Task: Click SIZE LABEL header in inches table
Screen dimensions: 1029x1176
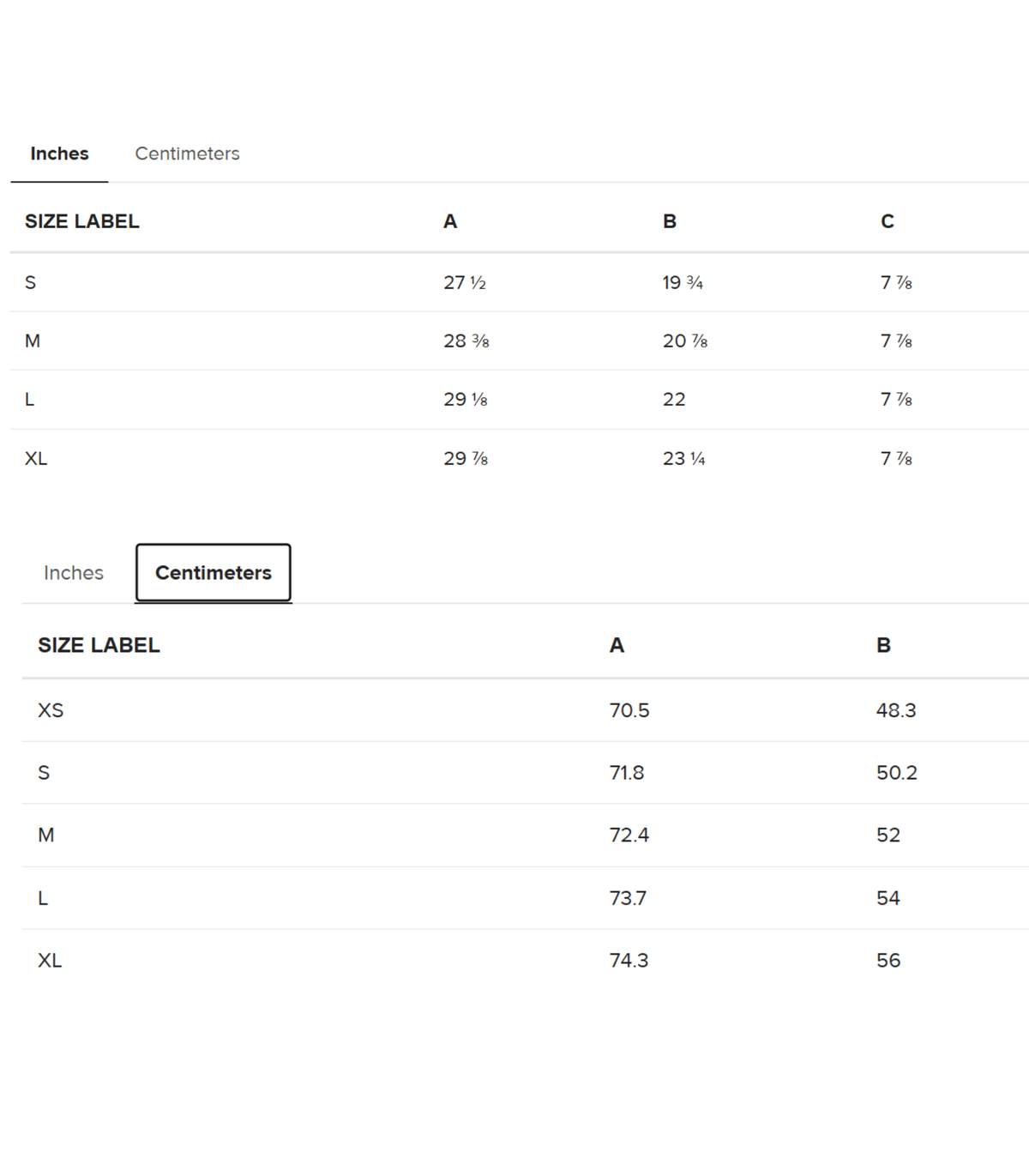Action: pyautogui.click(x=82, y=221)
